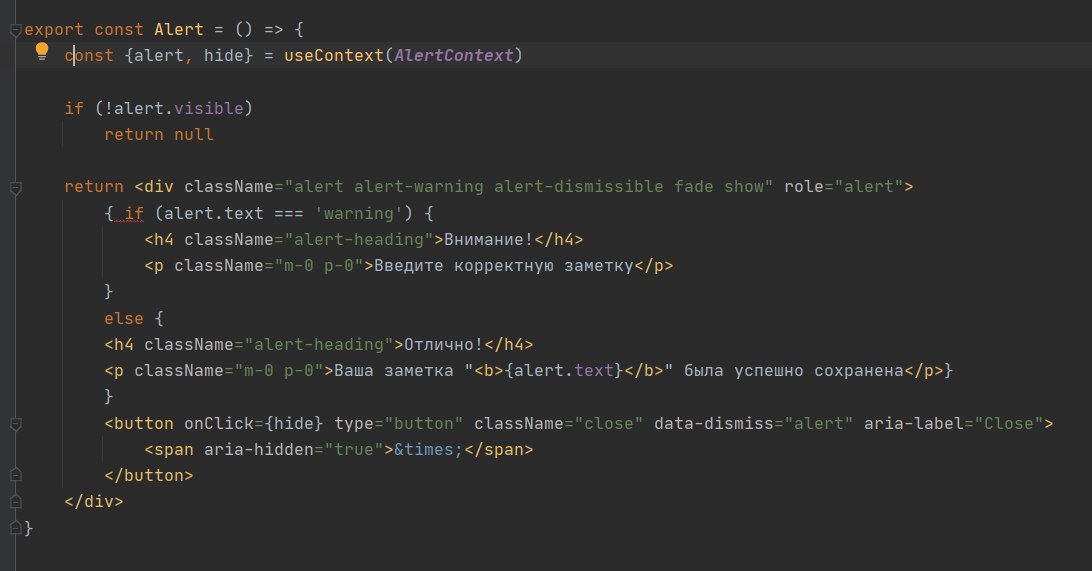The width and height of the screenshot is (1092, 571).
Task: Fold the return div block in gutter
Action: pos(15,187)
